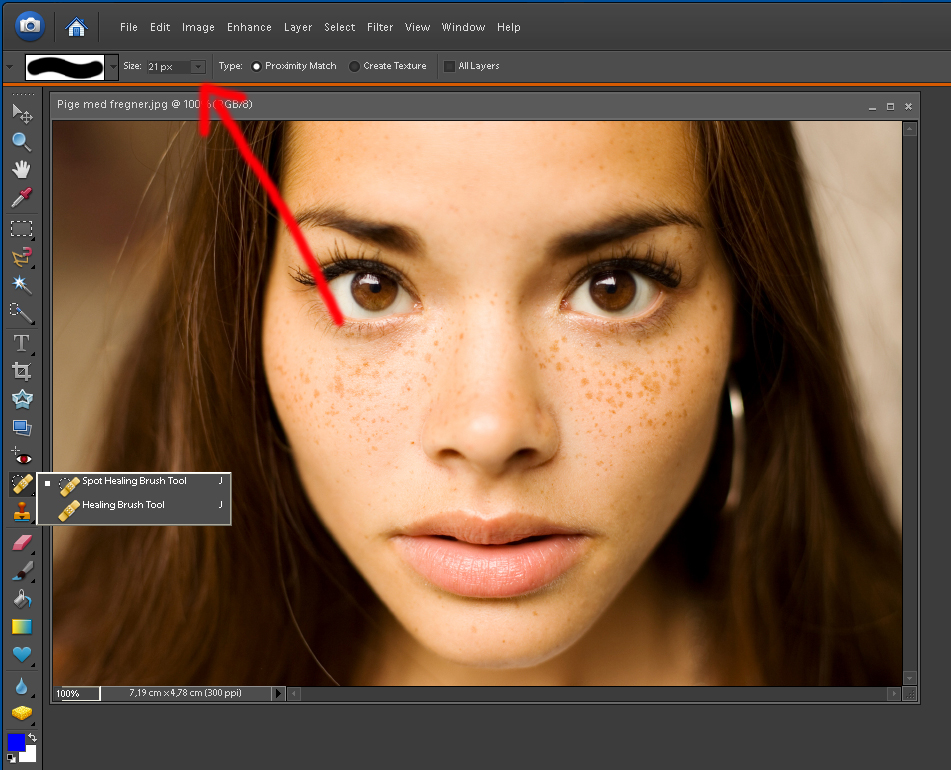This screenshot has width=951, height=770.
Task: Select the Horizontal Type tool
Action: (21, 343)
